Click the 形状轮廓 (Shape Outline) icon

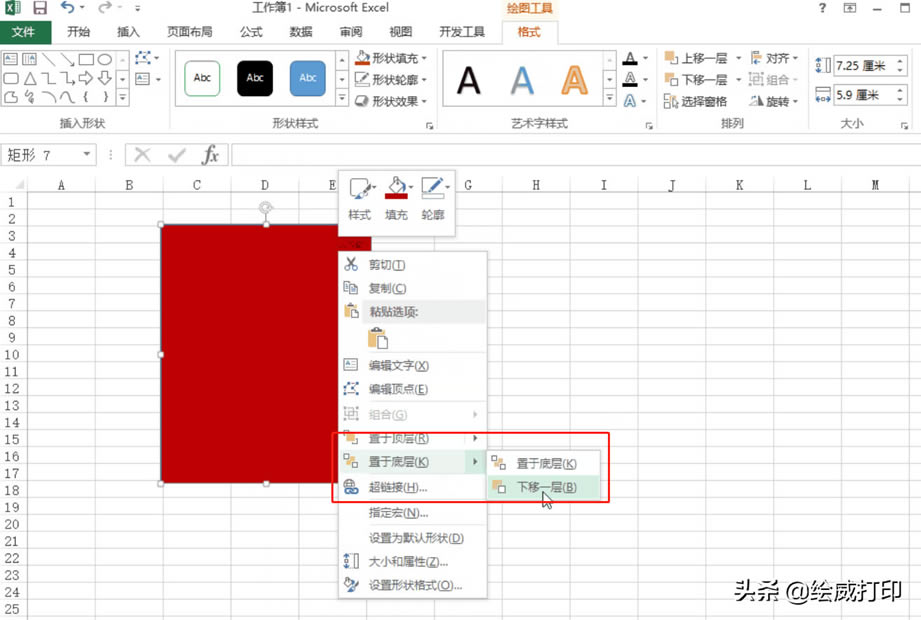coord(359,77)
